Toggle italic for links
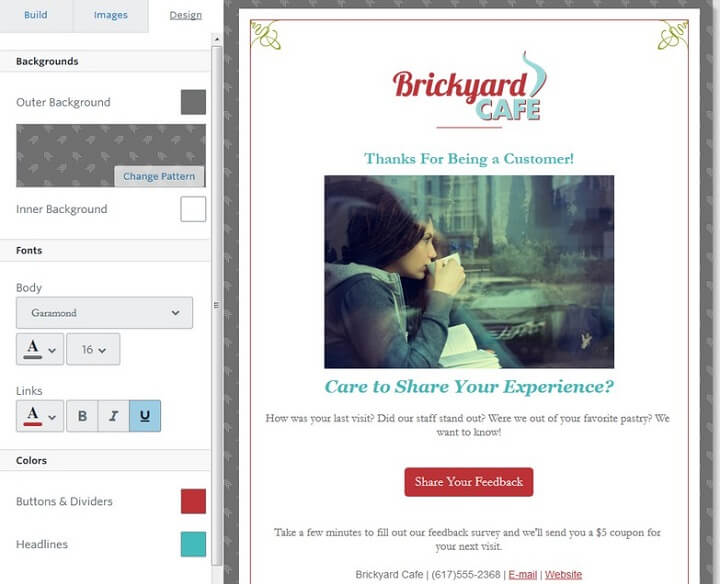 click(x=113, y=416)
